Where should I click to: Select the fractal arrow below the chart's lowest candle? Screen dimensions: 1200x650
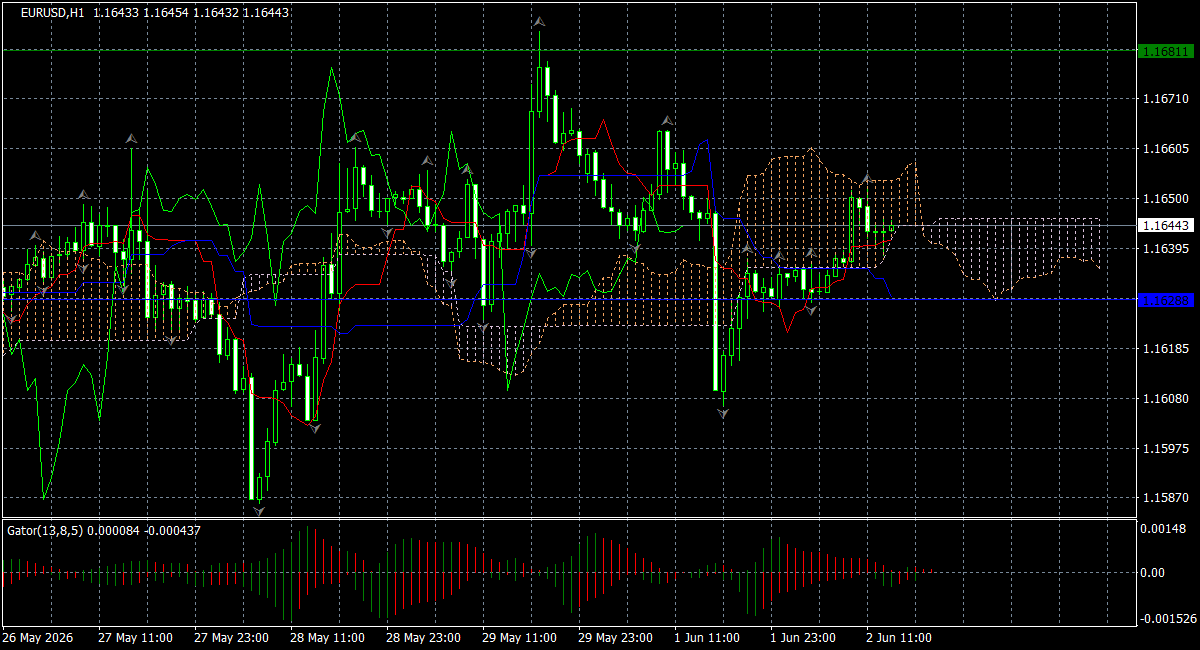[259, 511]
